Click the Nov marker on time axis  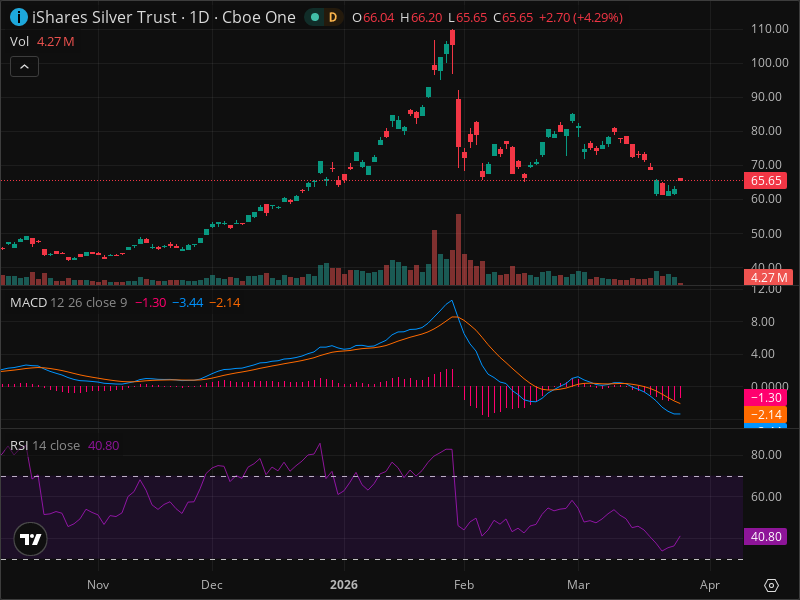click(98, 585)
